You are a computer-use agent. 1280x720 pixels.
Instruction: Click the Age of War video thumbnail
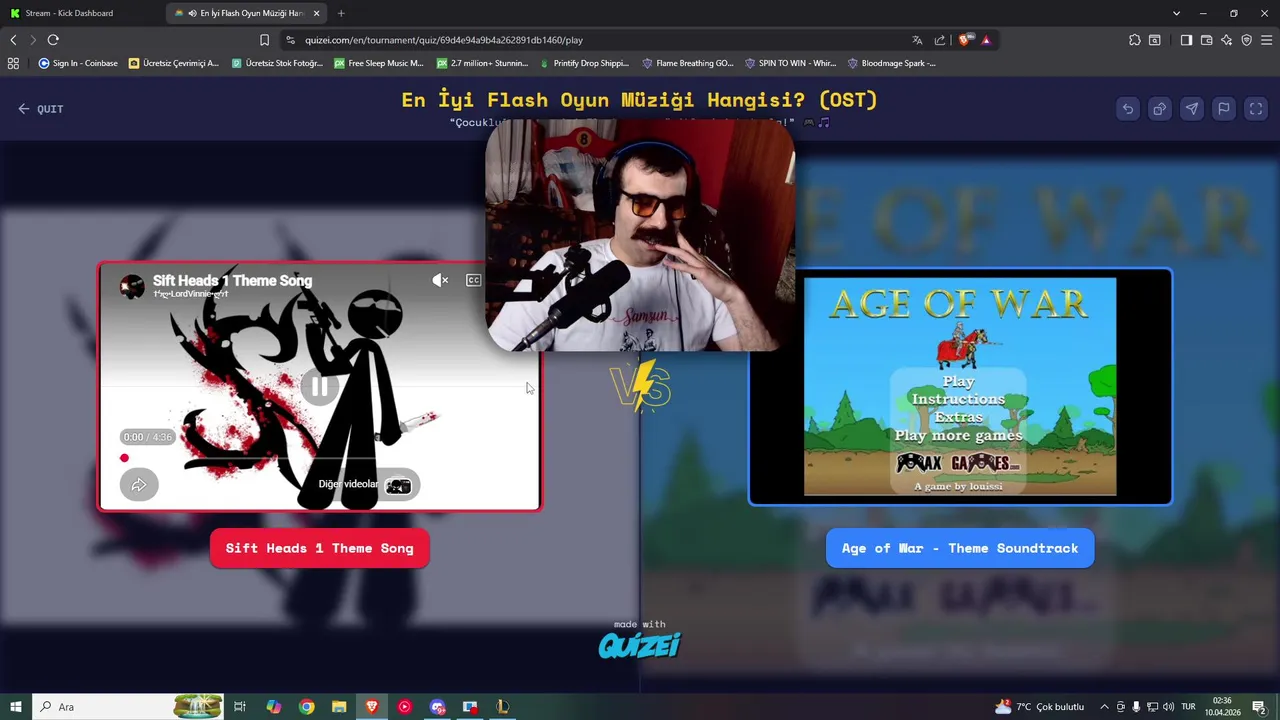(x=960, y=386)
